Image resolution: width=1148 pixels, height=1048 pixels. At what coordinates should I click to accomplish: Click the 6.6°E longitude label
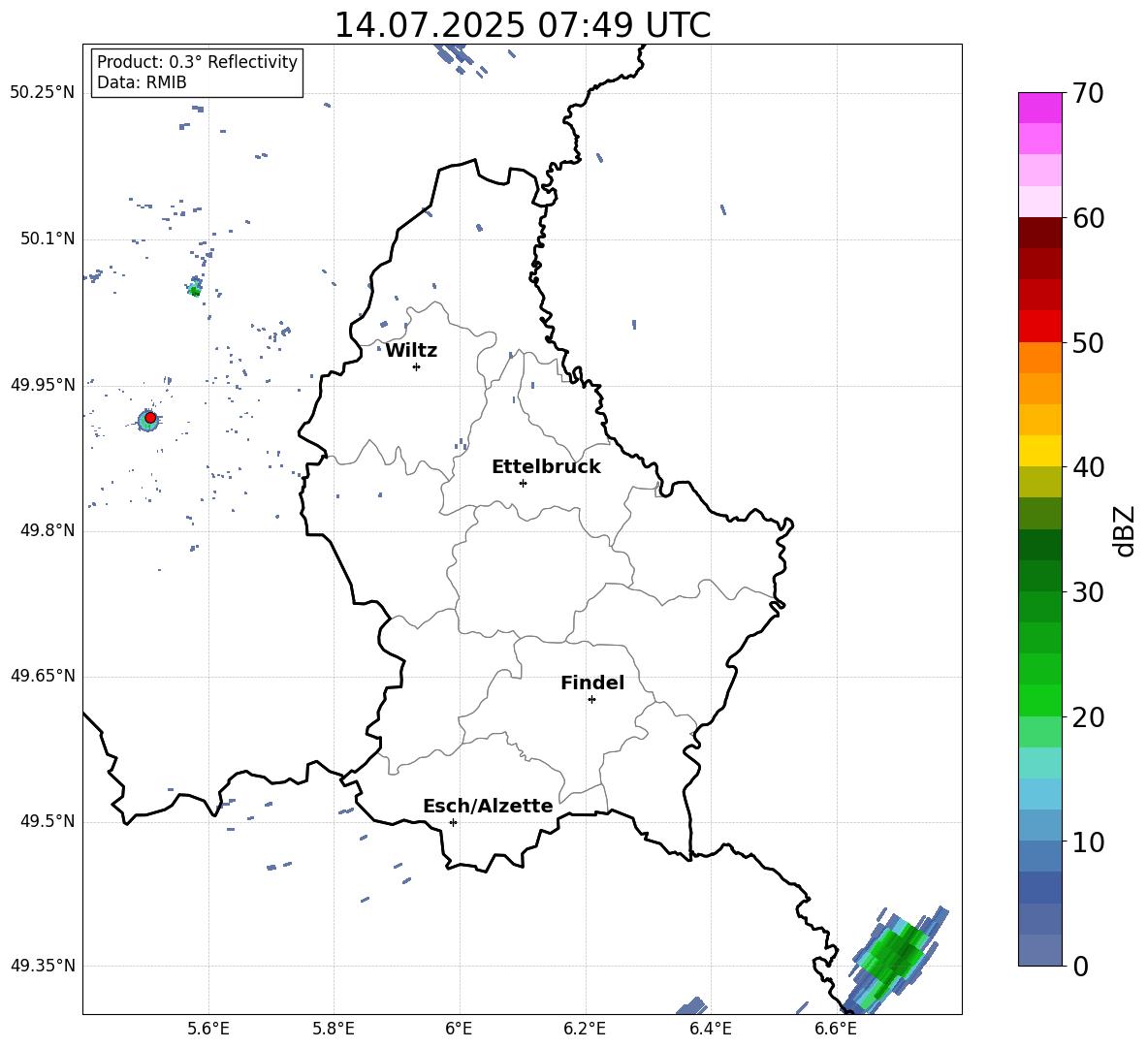click(836, 1029)
